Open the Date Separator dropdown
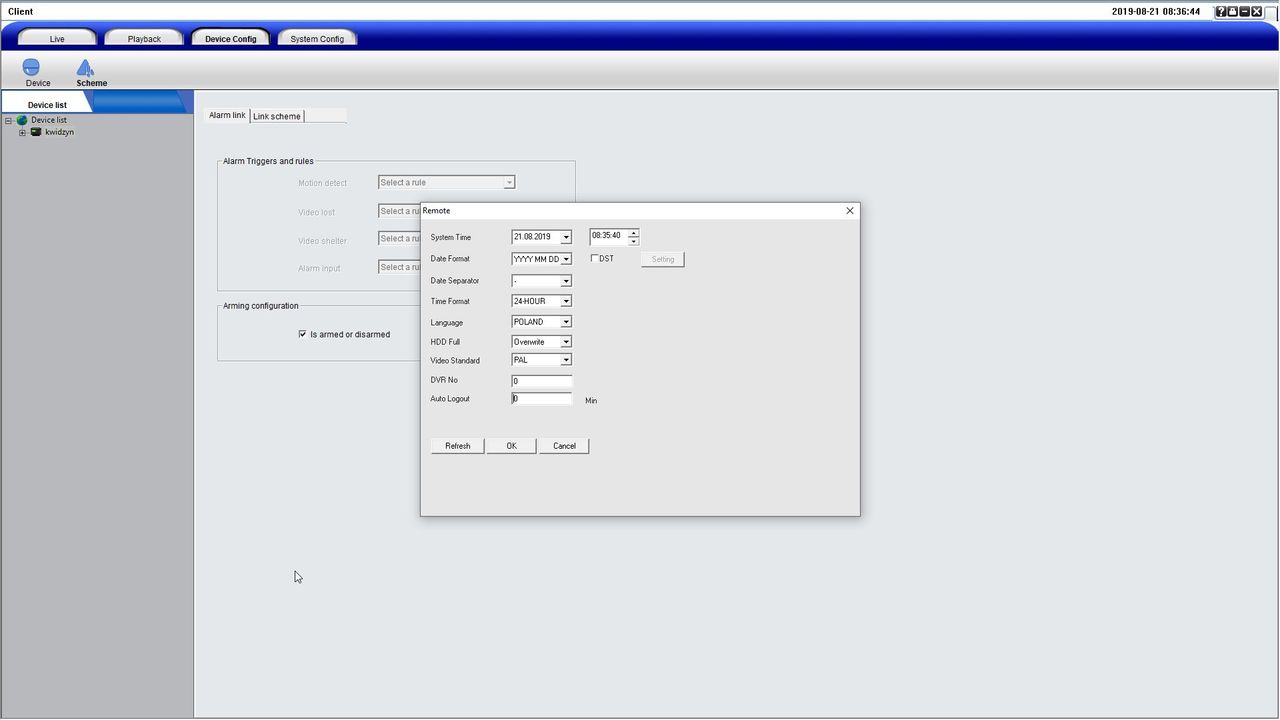1280x720 pixels. pos(565,281)
